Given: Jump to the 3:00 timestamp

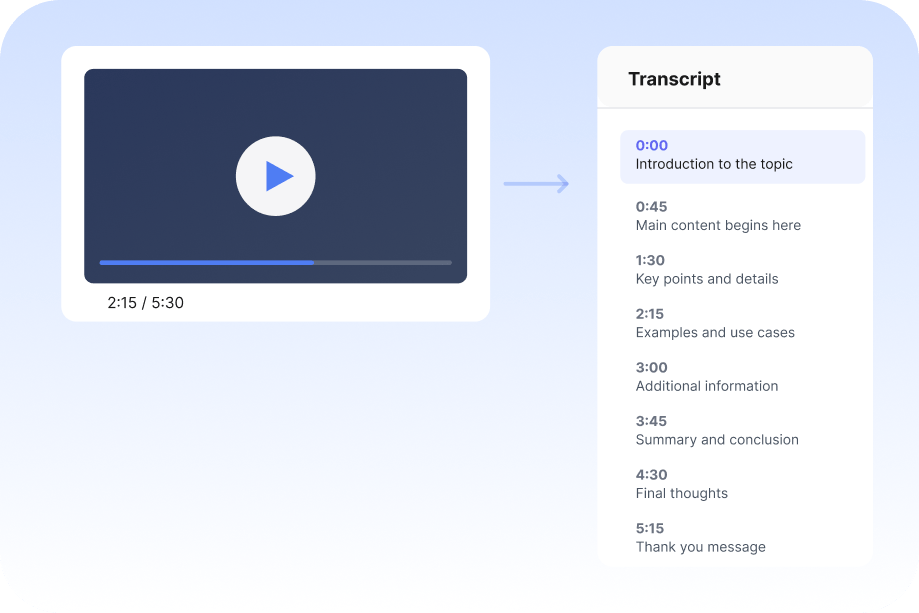Looking at the screenshot, I should tap(651, 368).
